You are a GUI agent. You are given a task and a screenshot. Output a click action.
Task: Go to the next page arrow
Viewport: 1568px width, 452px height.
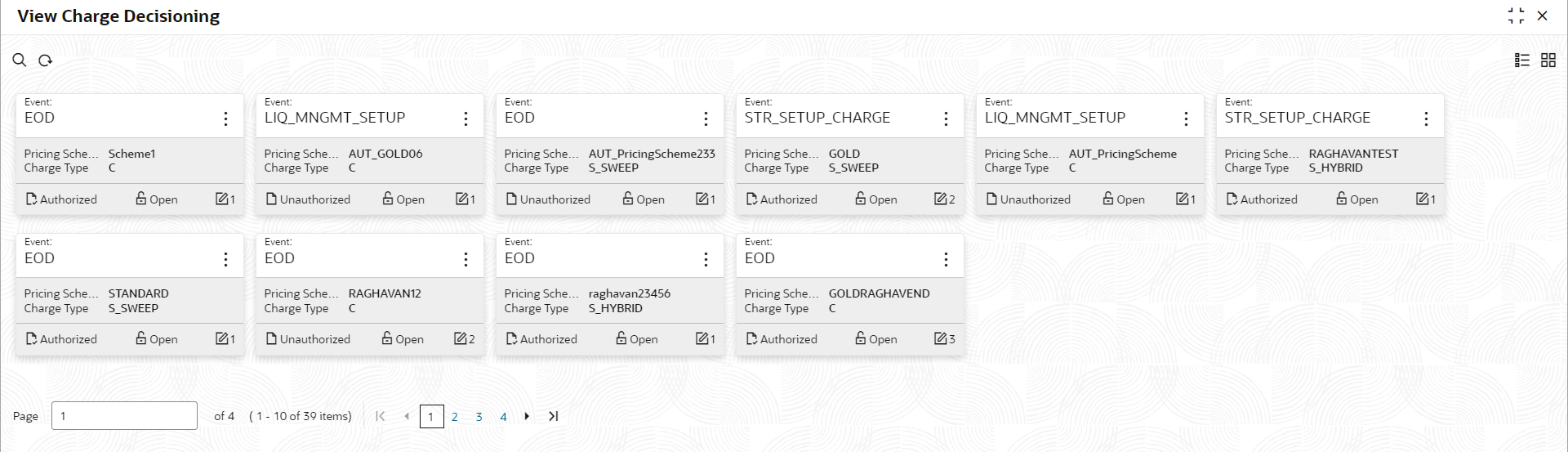[527, 416]
